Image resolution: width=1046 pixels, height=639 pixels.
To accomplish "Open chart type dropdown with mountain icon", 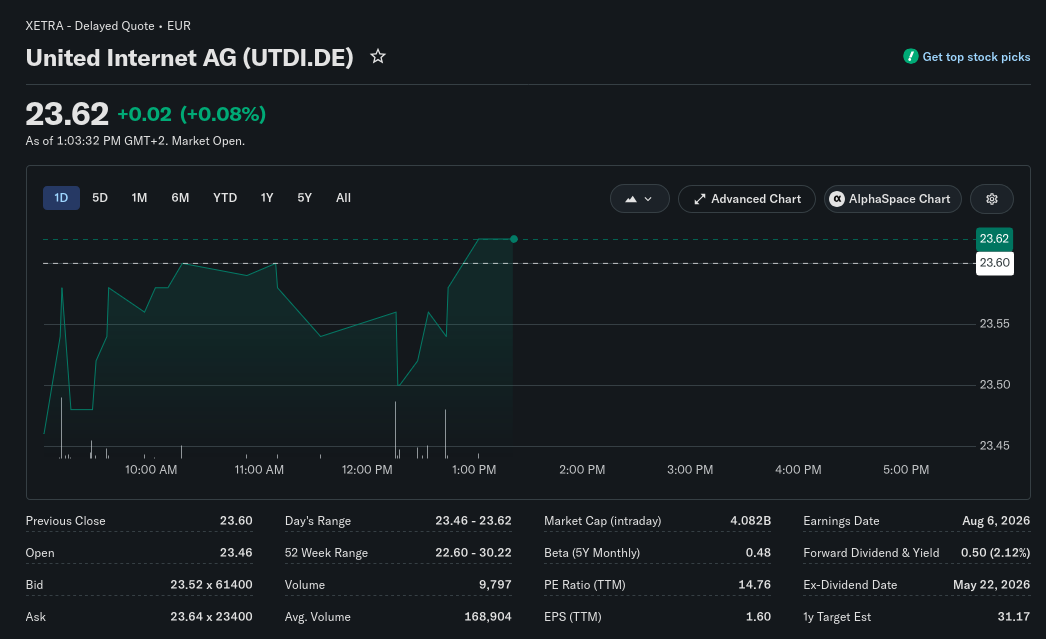I will (x=639, y=199).
